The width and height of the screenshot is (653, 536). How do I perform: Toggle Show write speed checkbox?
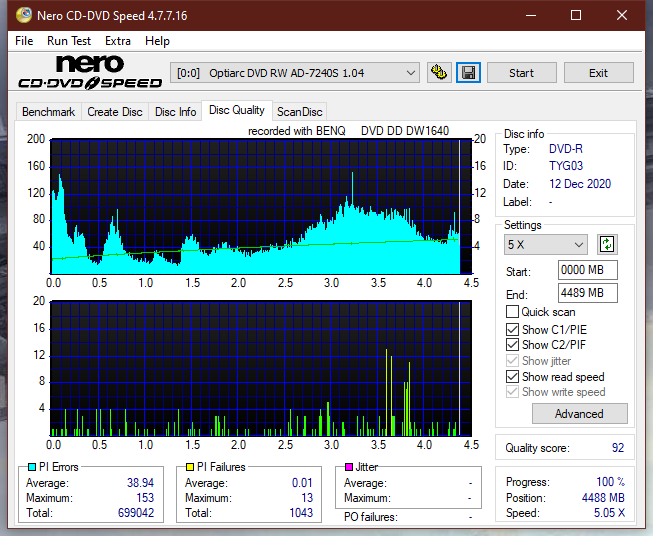coord(512,392)
